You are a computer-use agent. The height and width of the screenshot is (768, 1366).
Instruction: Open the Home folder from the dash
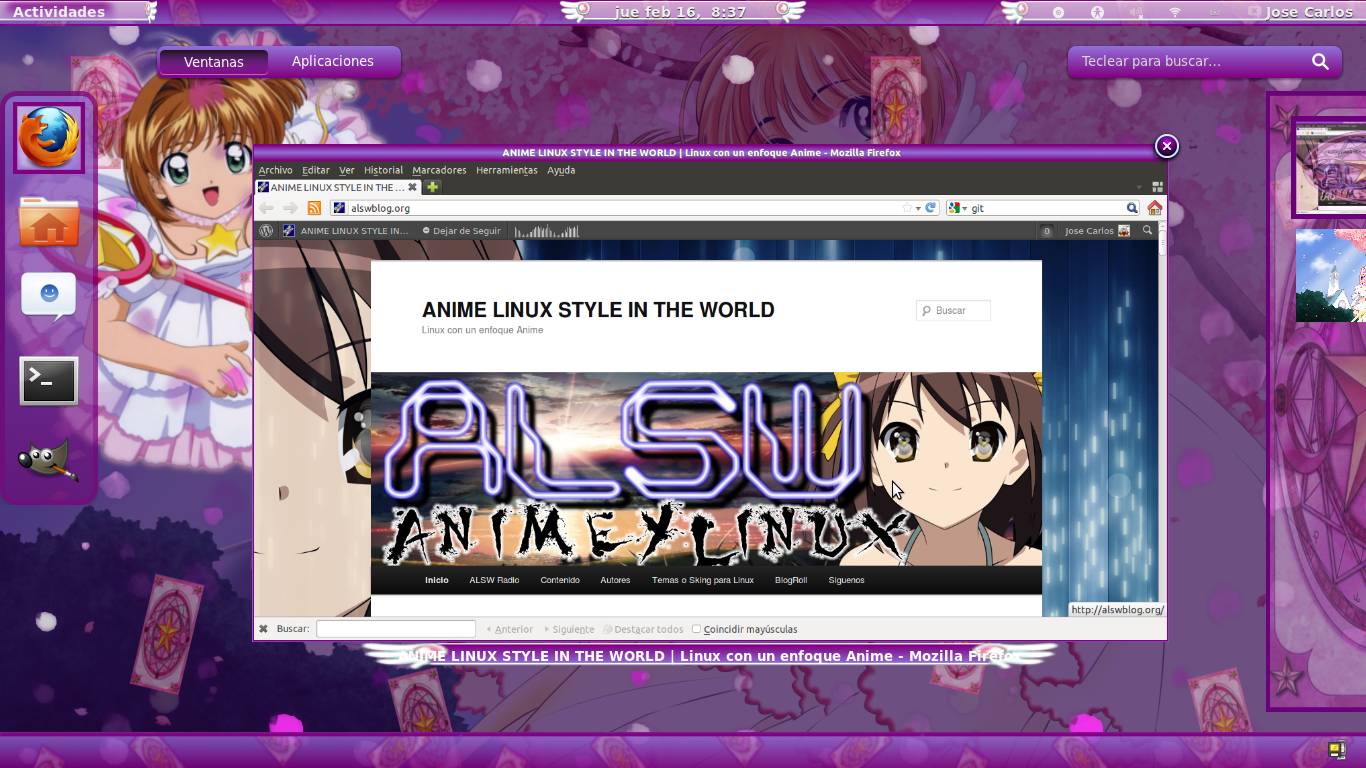[49, 221]
